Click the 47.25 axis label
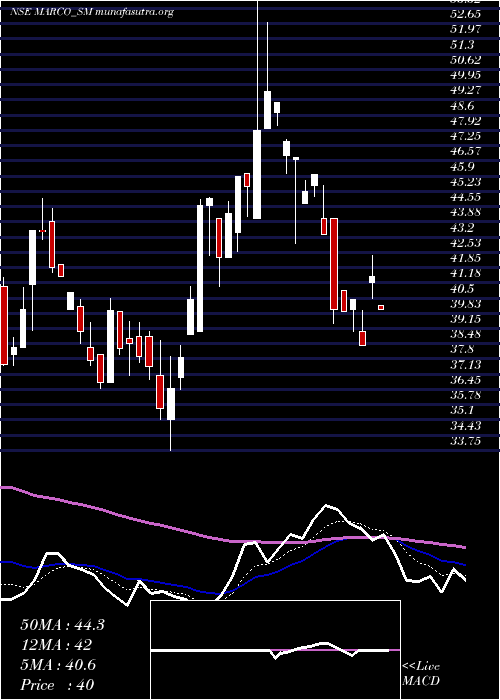The image size is (500, 700). coord(465,136)
